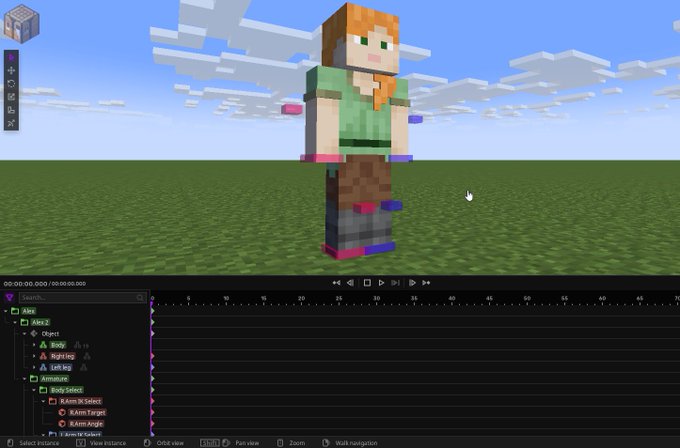Select the purple cursor Select tool
Image resolution: width=680 pixels, height=448 pixels.
pos(11,57)
